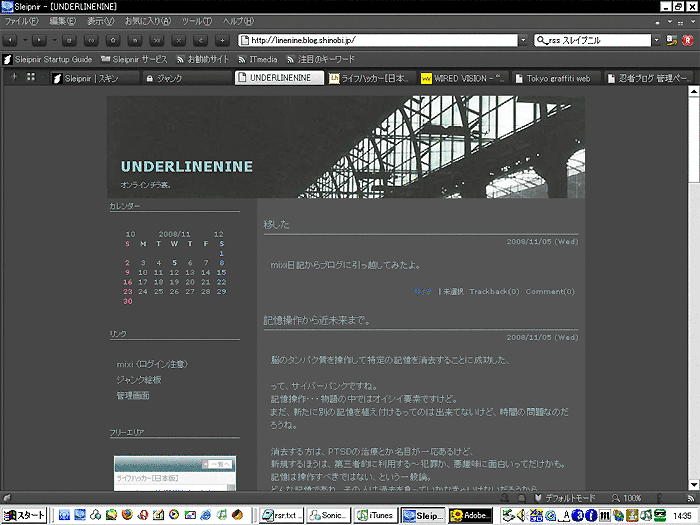The image size is (700, 525).
Task: Click the blue info circle tray icon
Action: point(591,516)
